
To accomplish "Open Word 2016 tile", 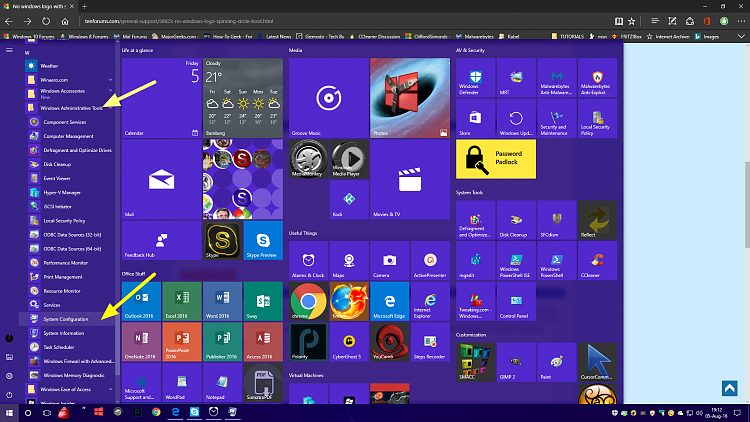I will click(x=222, y=301).
